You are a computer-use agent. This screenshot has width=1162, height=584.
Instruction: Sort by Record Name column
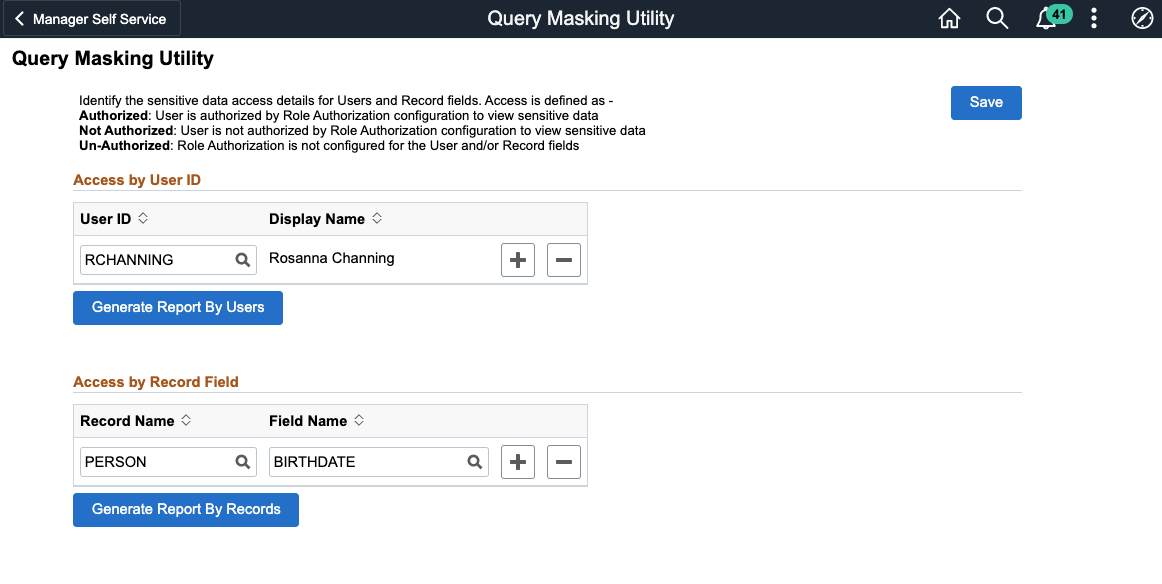click(136, 420)
